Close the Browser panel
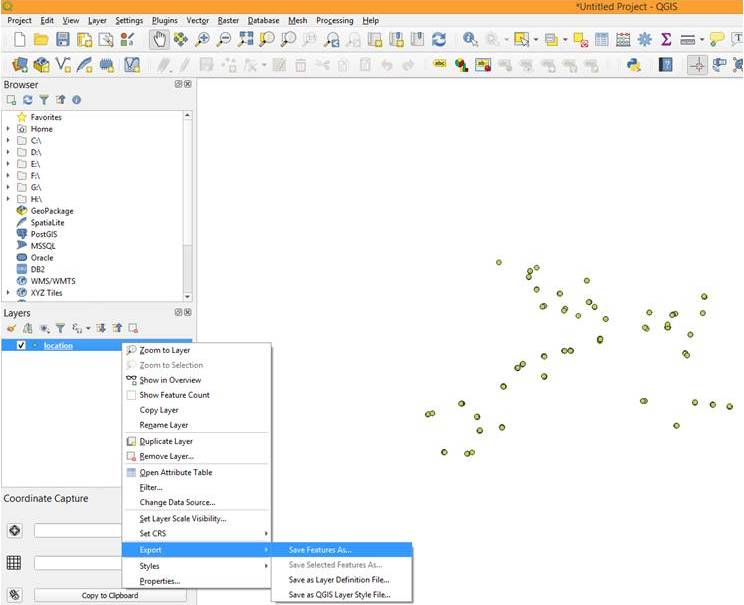The width and height of the screenshot is (744, 605). pos(188,84)
